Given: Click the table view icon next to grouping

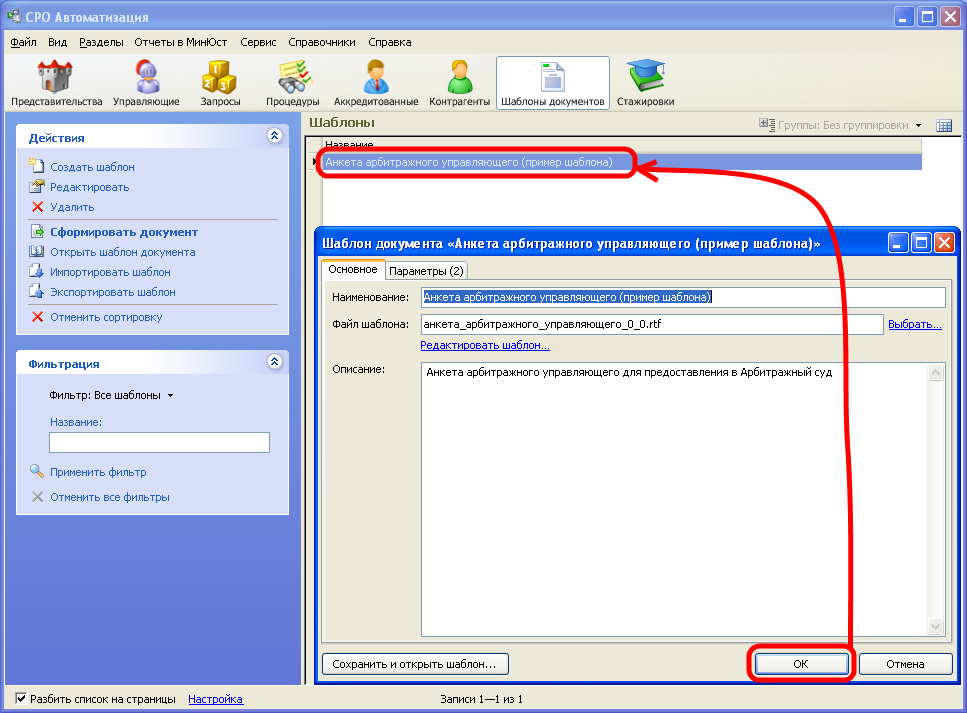Looking at the screenshot, I should click(943, 125).
